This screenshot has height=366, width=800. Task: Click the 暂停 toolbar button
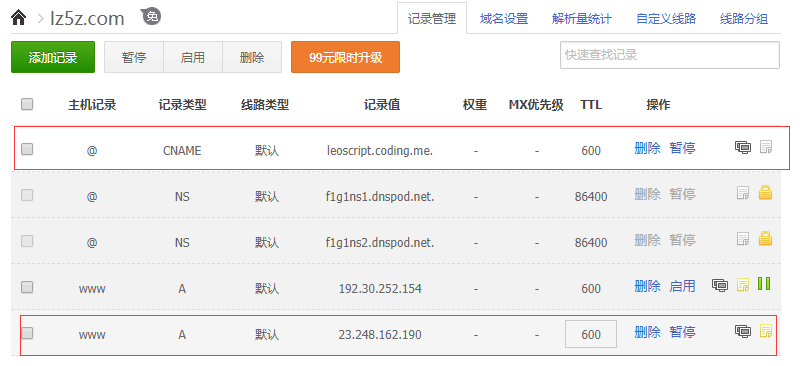(x=134, y=57)
